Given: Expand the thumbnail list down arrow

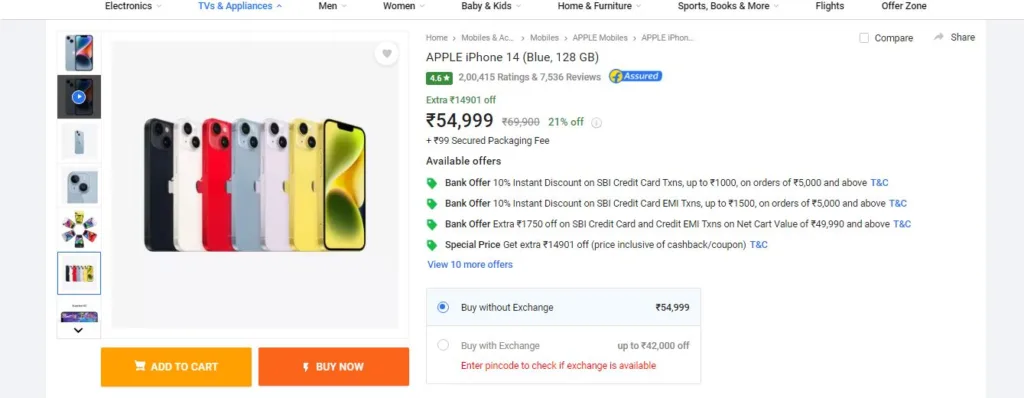Looking at the screenshot, I should click(x=78, y=330).
